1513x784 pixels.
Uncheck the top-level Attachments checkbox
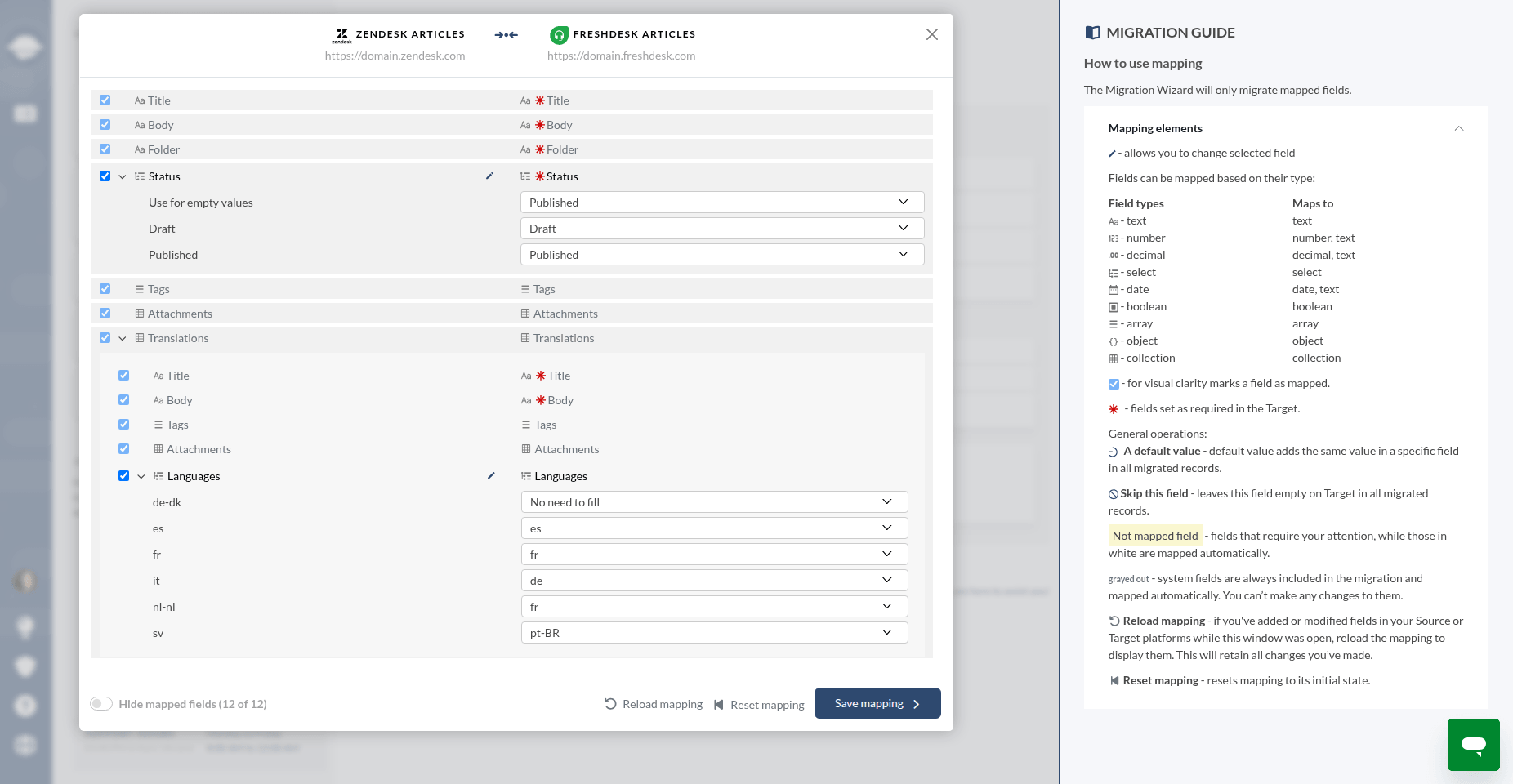point(105,313)
